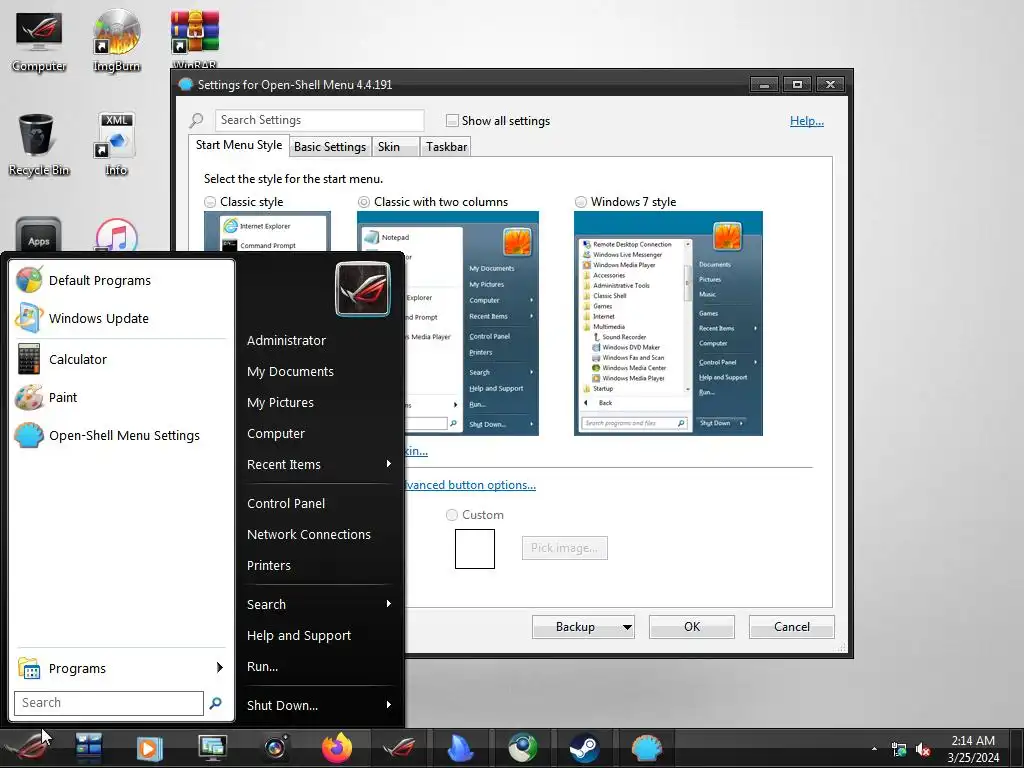Open Administrator in the start menu
The height and width of the screenshot is (768, 1024).
pos(286,340)
